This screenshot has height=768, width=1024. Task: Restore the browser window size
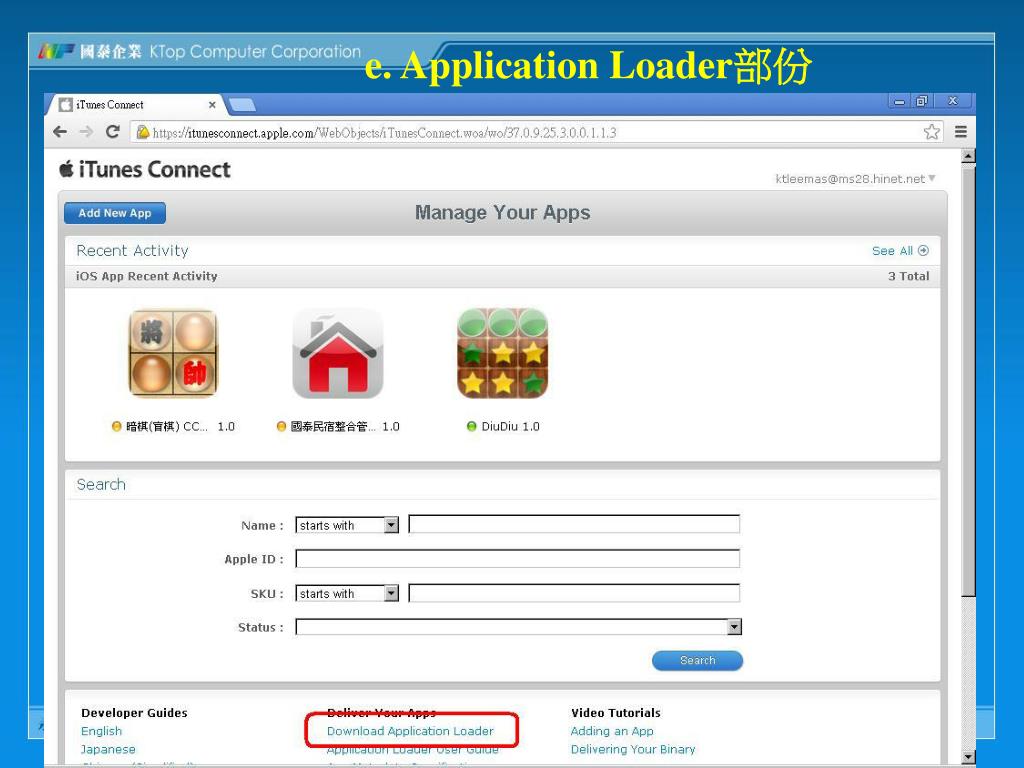921,101
